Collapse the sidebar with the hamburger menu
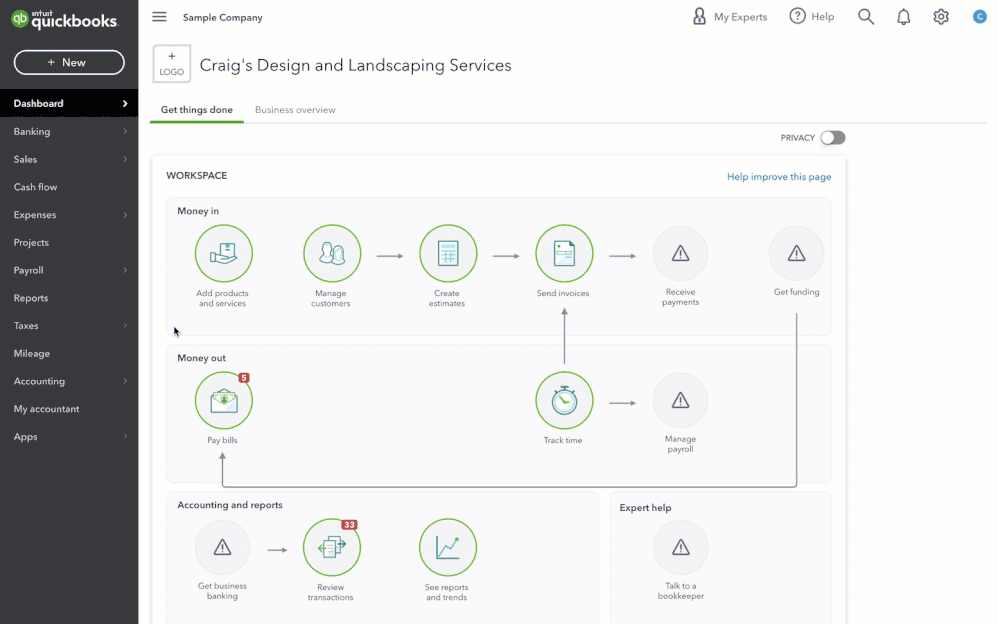 click(159, 17)
